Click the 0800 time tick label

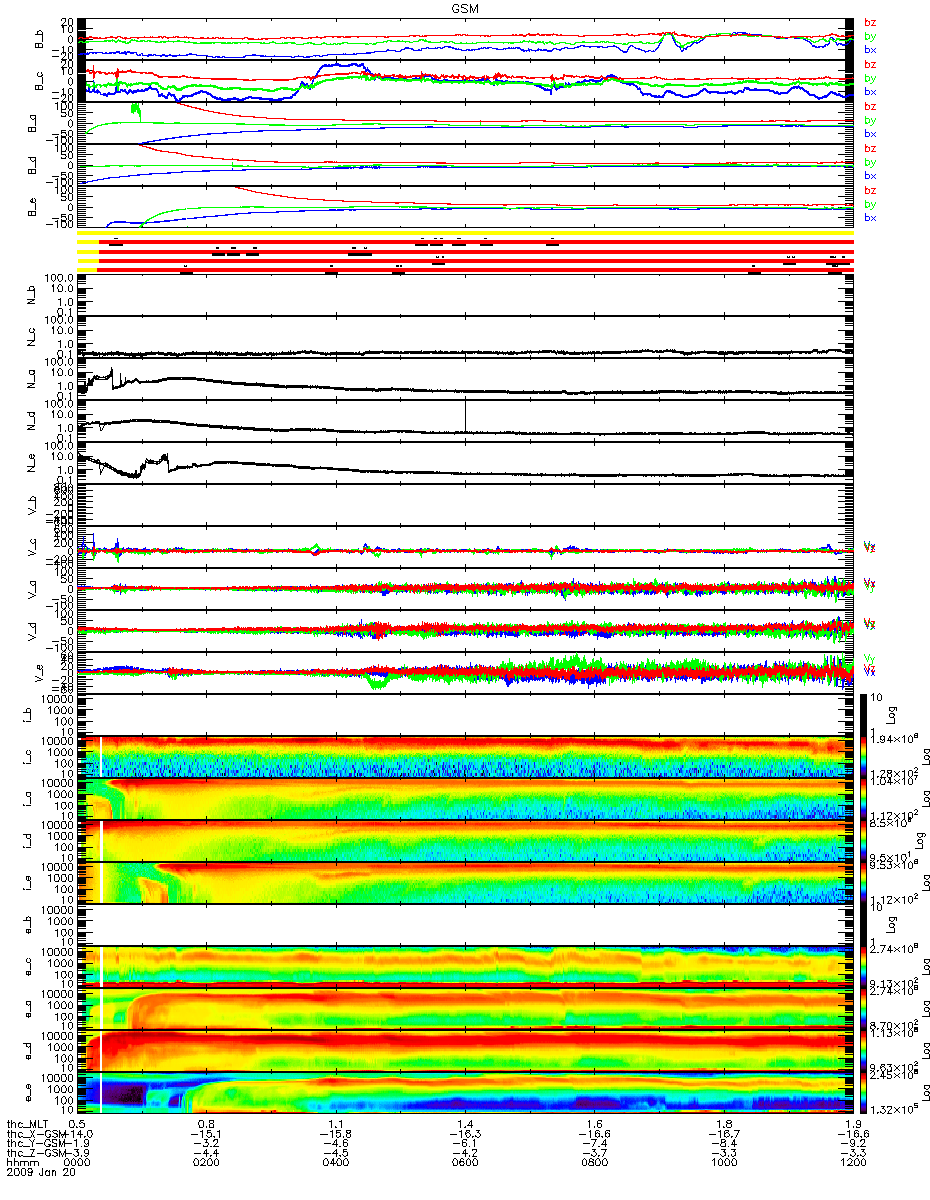594,1164
